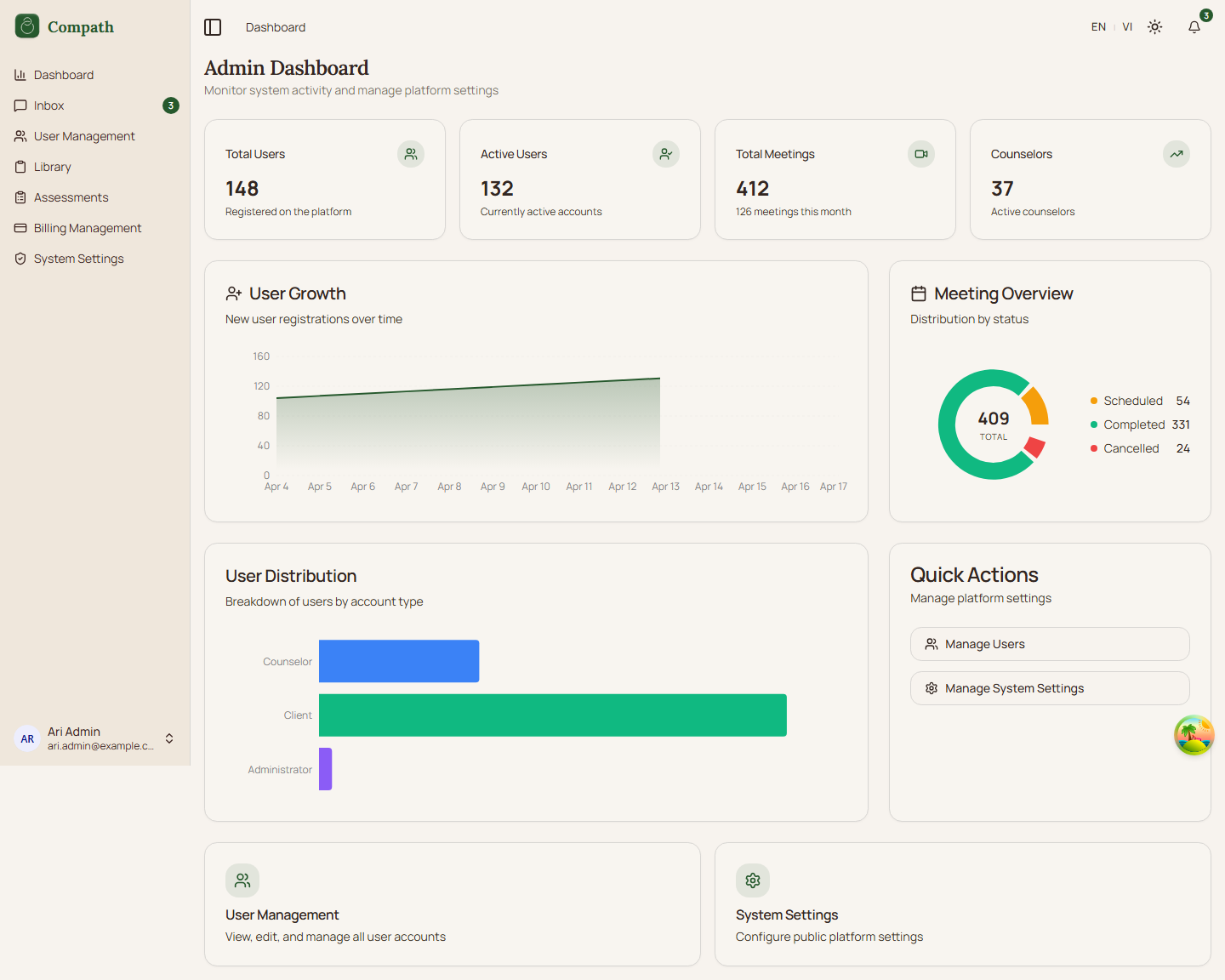Click the Manage System Settings button
The width and height of the screenshot is (1225, 980).
pos(1049,688)
